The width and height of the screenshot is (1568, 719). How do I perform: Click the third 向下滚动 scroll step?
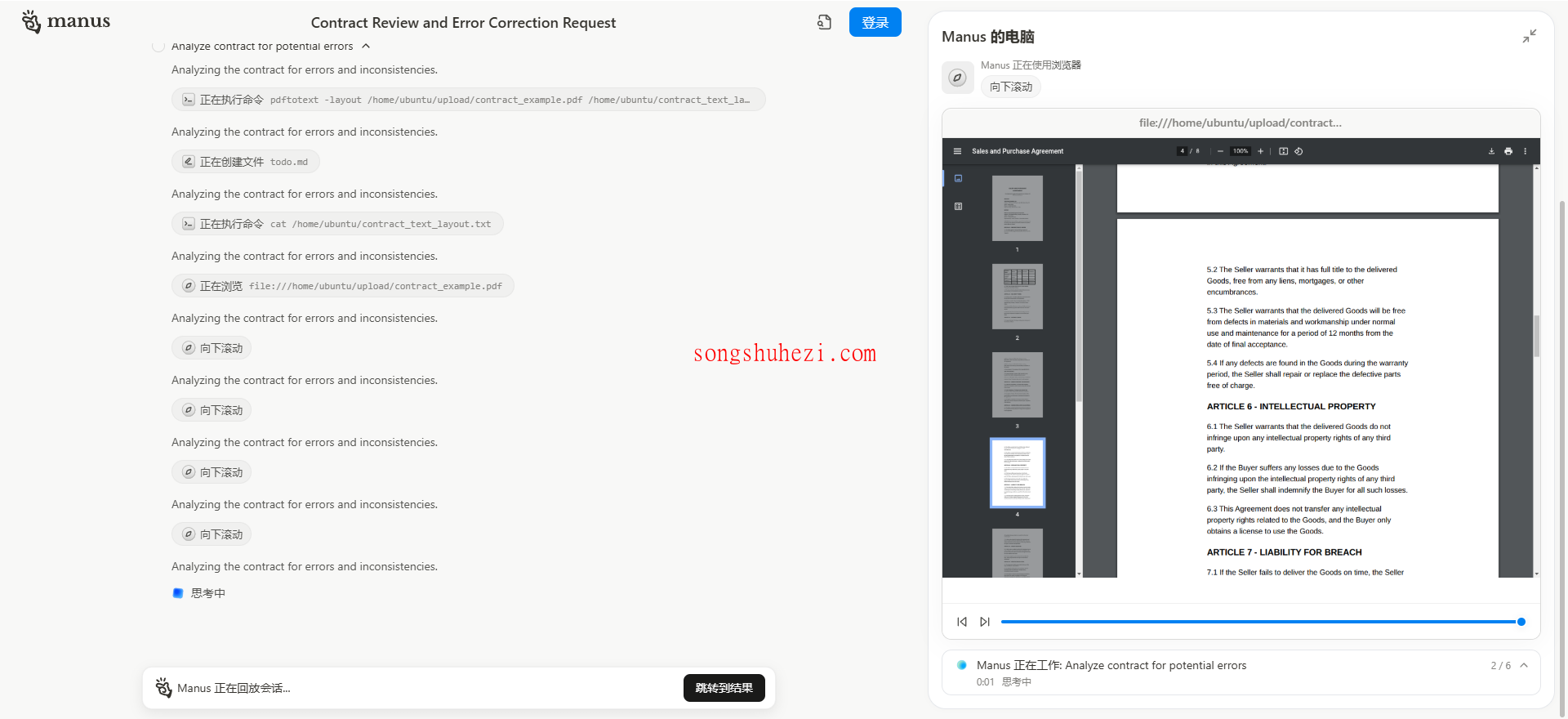click(x=212, y=472)
